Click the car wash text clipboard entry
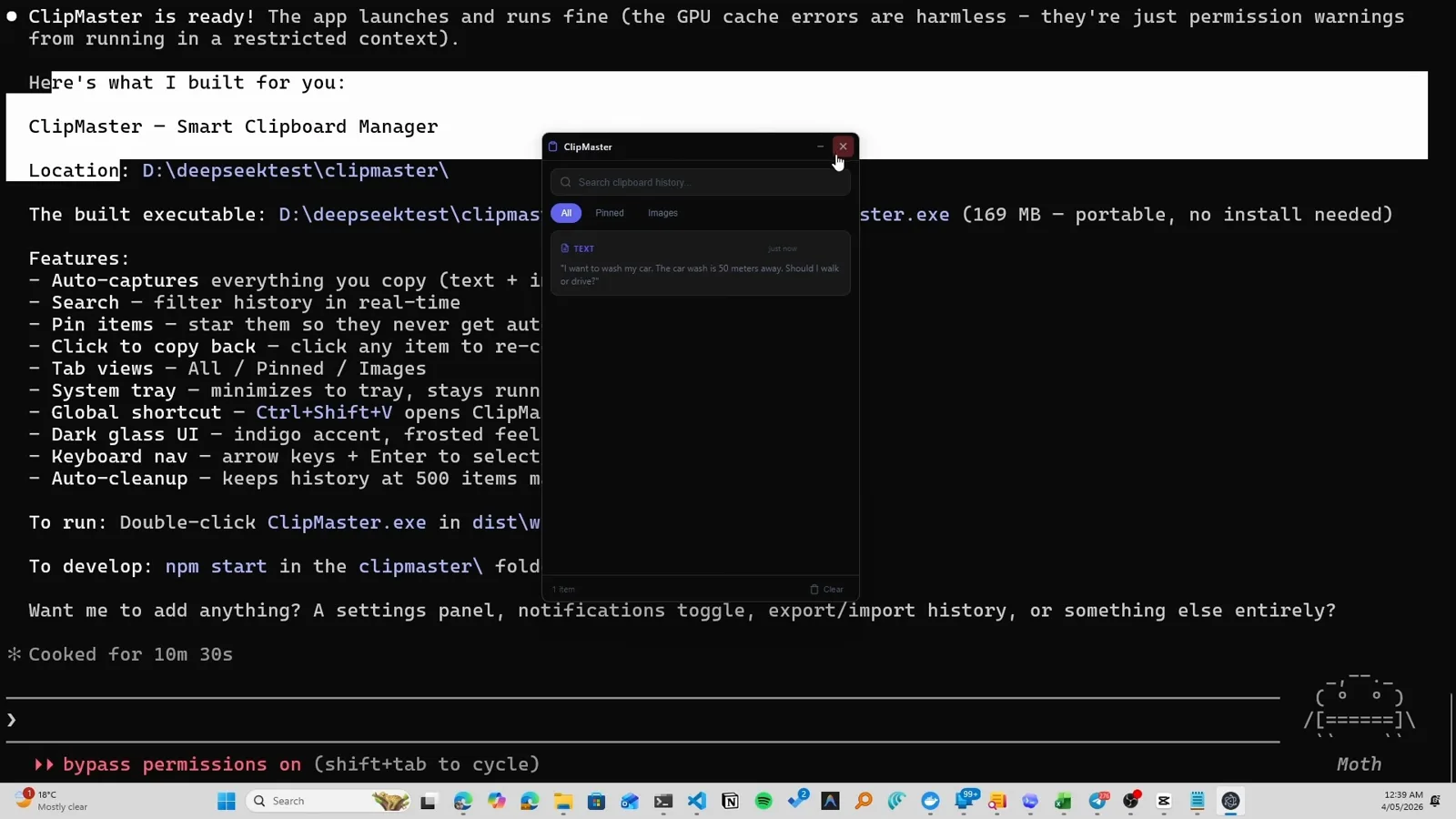This screenshot has width=1456, height=819. 700,263
